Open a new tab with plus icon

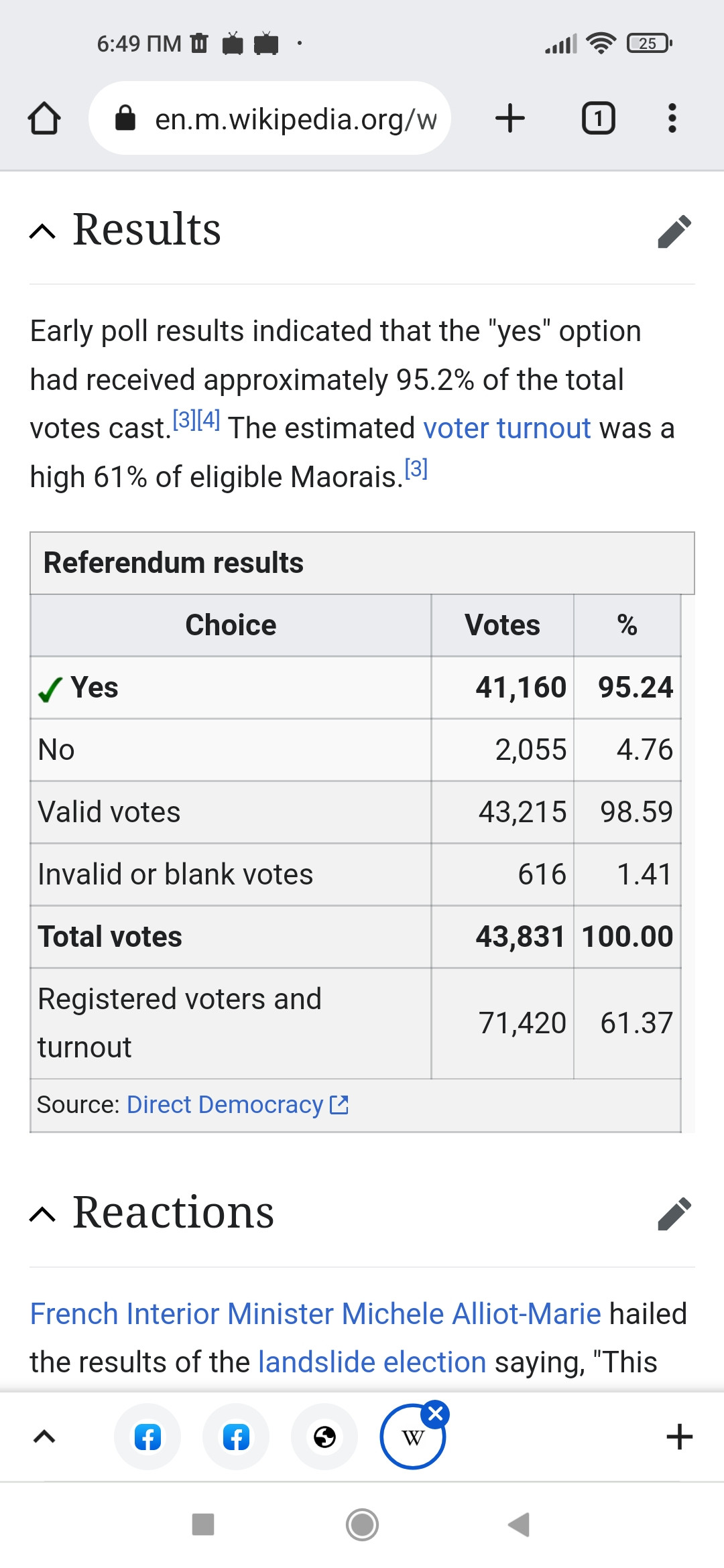click(x=510, y=119)
